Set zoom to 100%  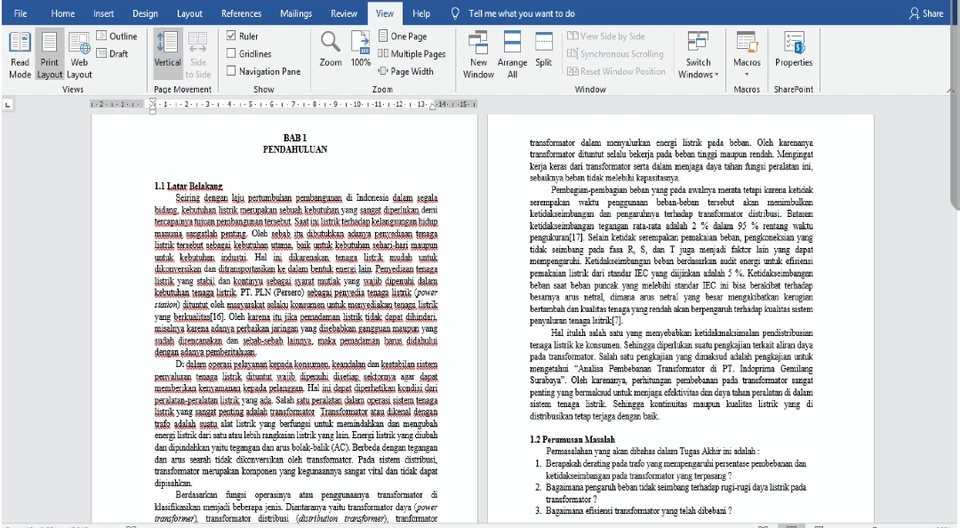[361, 49]
